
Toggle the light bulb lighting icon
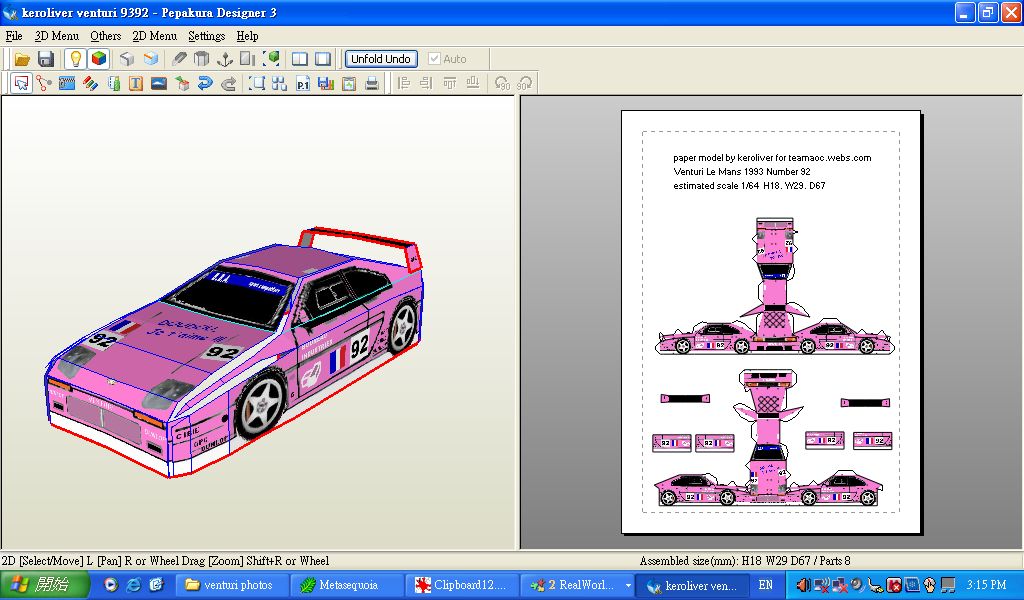point(76,59)
